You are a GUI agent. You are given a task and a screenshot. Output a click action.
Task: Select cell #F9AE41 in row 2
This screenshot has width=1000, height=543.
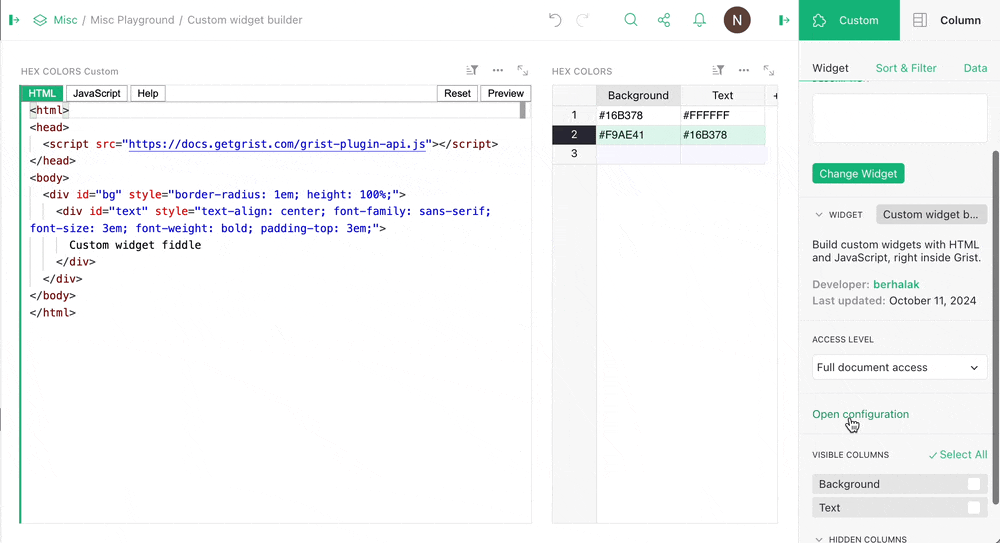[x=638, y=135]
